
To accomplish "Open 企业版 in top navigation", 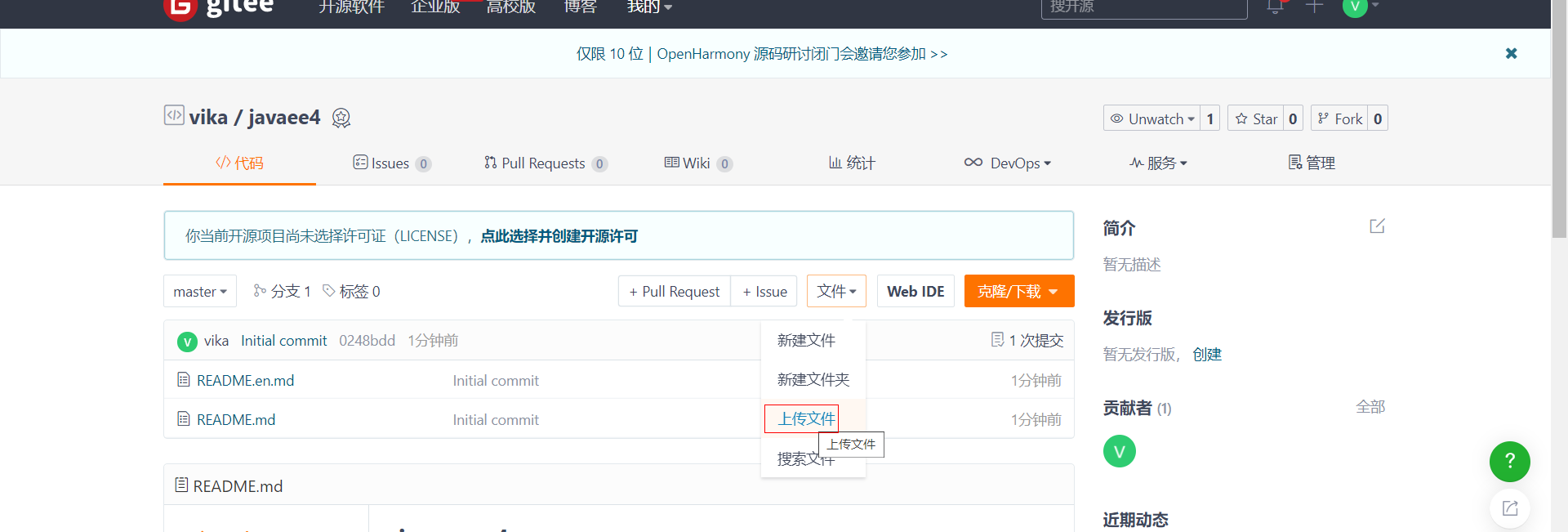I will tap(435, 7).
